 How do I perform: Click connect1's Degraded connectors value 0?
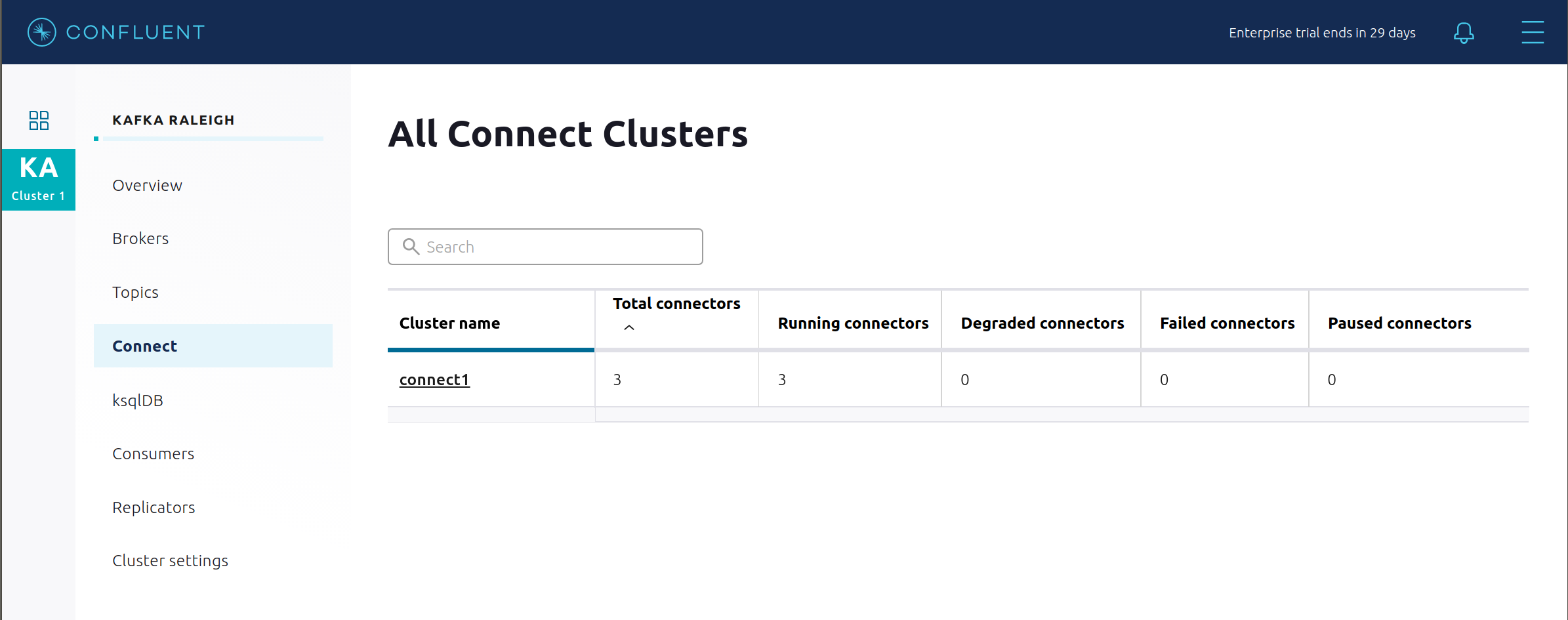coord(965,380)
